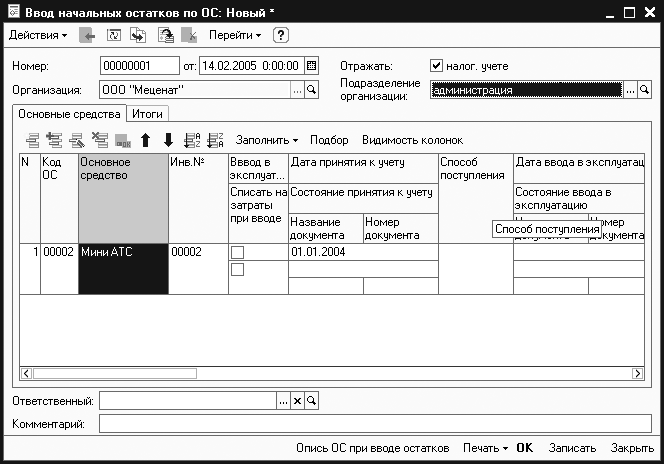Screen dimensions: 664x464
Task: Switch to the Итоги tab
Action: (147, 114)
